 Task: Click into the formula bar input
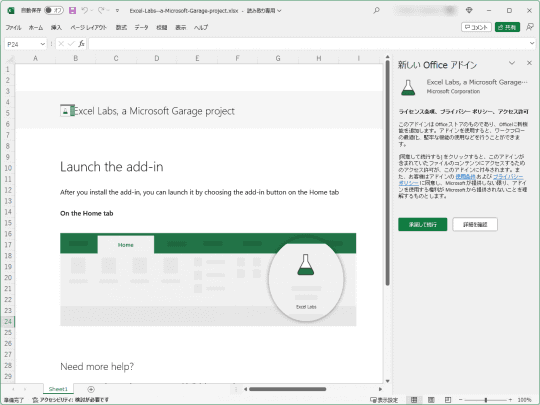coord(308,44)
